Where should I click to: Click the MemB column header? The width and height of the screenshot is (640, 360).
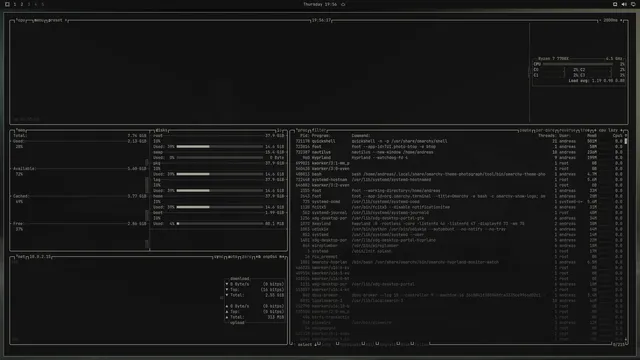click(591, 136)
